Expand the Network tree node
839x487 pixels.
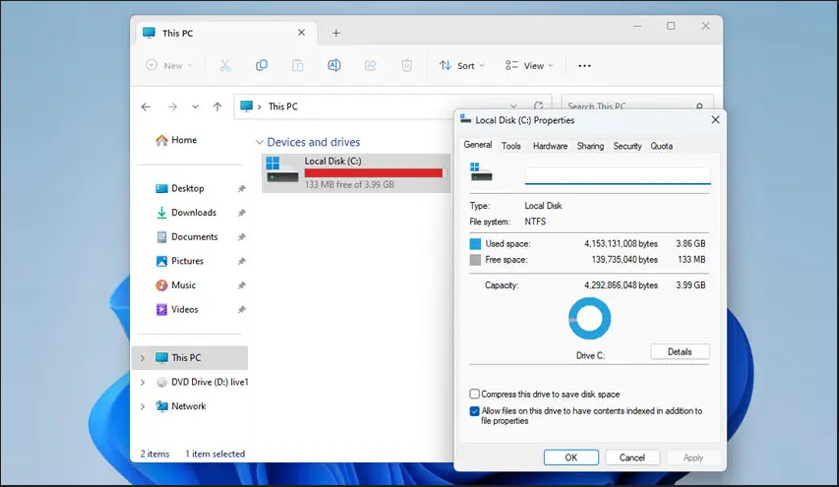(x=142, y=407)
